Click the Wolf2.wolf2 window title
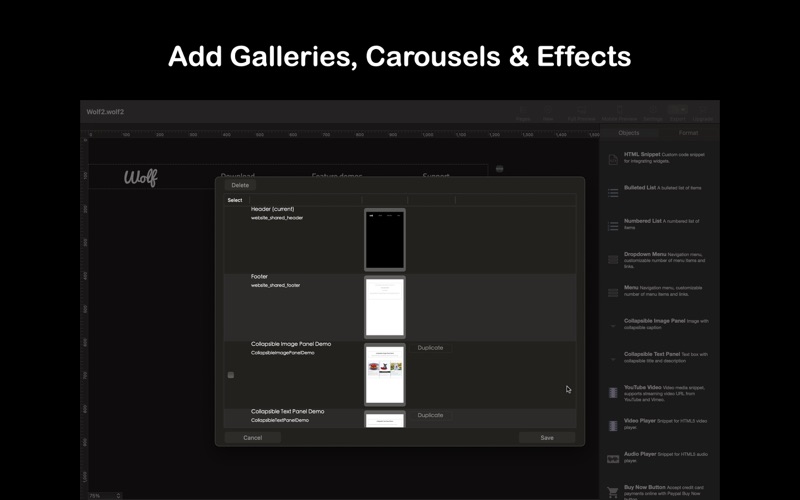Screen dimensions: 800x500 coord(105,112)
